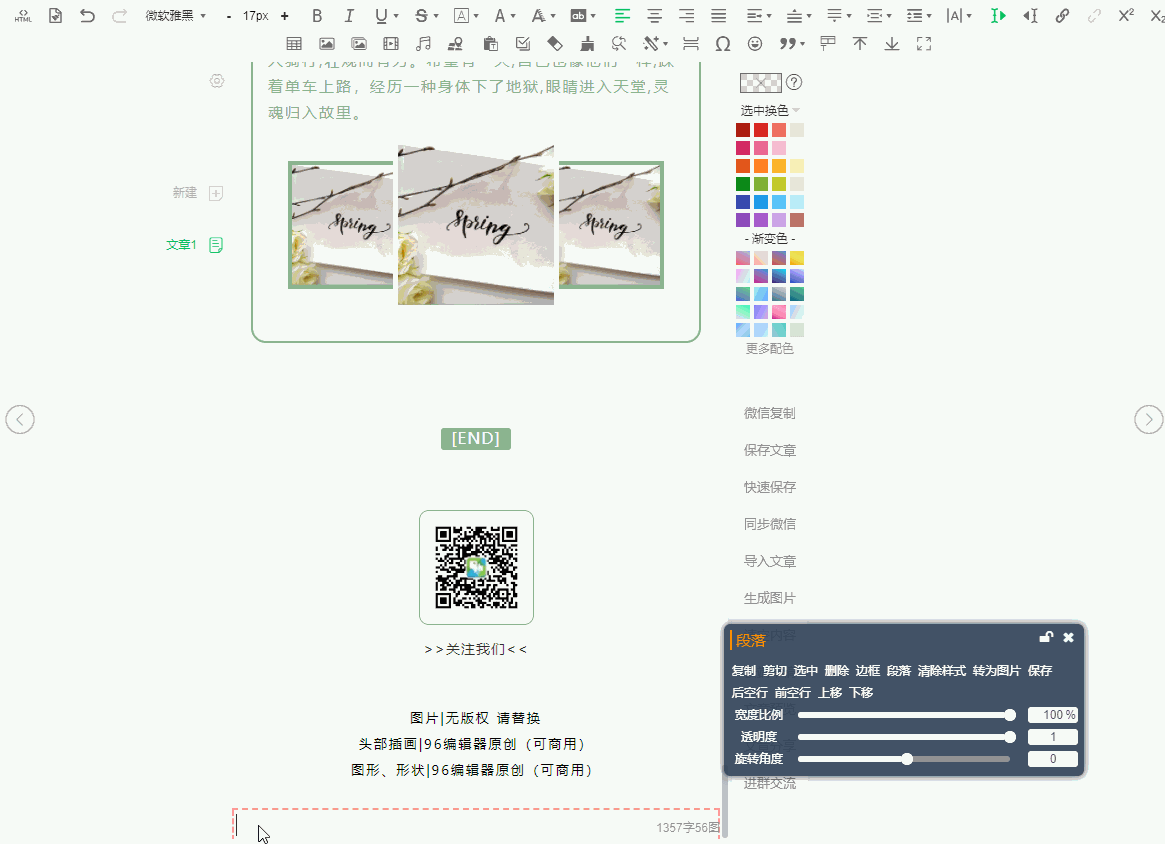Toggle italic text style
This screenshot has height=844, width=1165.
click(x=349, y=16)
